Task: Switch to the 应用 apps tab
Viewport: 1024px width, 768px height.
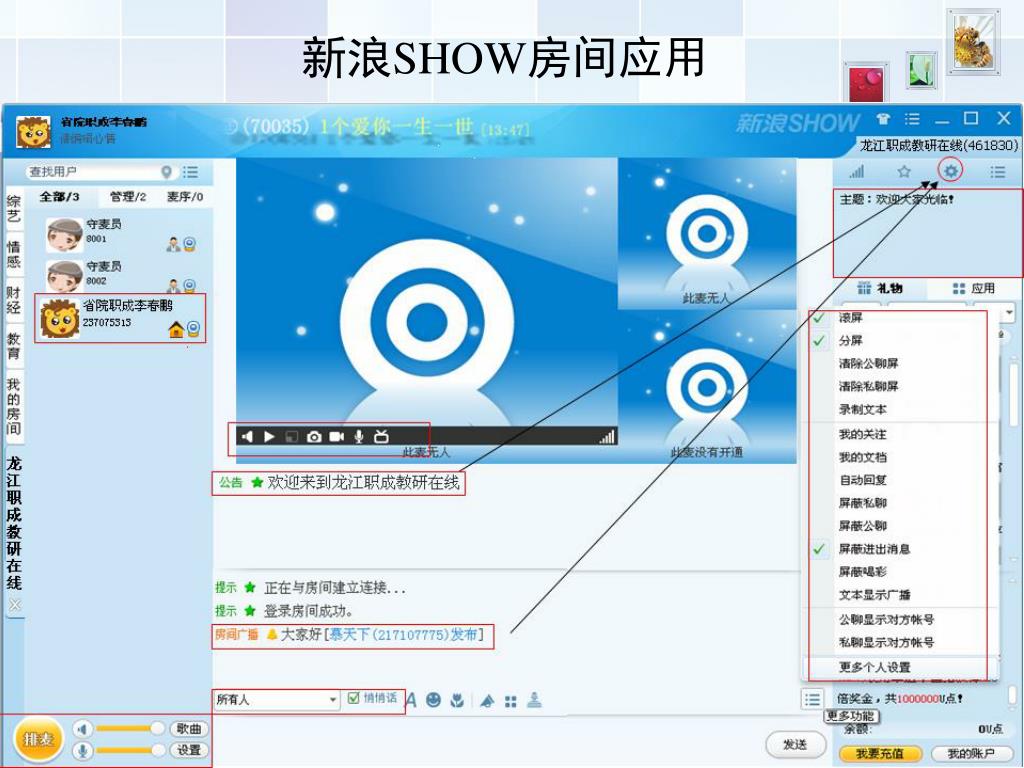Action: point(974,288)
